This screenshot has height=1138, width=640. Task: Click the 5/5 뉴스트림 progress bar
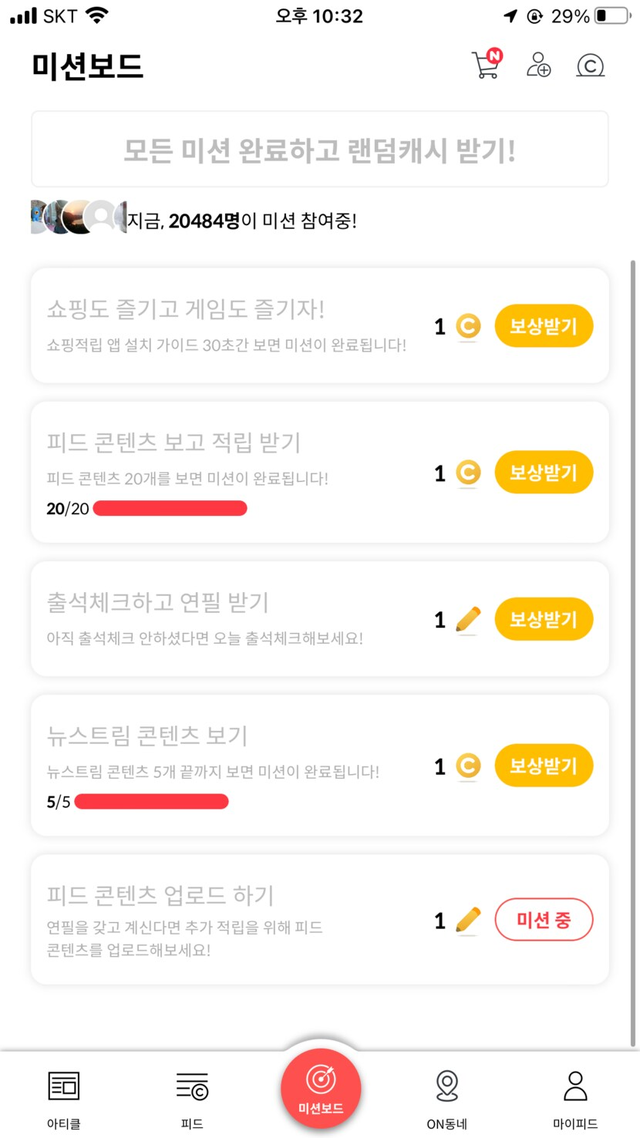click(x=151, y=802)
